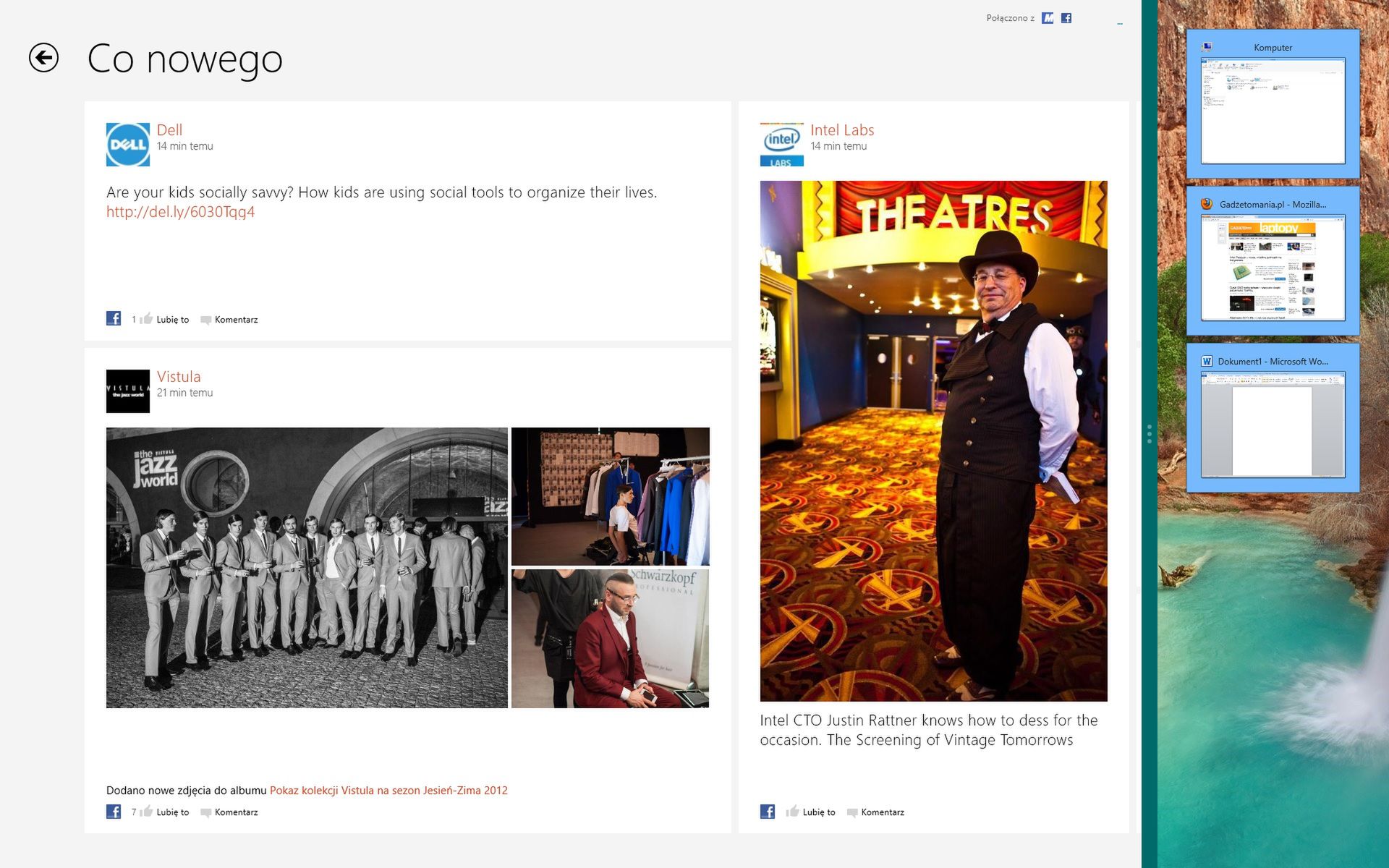Click the Facebook account icon beside Połączono z
Image resolution: width=1389 pixels, height=868 pixels.
point(1066,18)
